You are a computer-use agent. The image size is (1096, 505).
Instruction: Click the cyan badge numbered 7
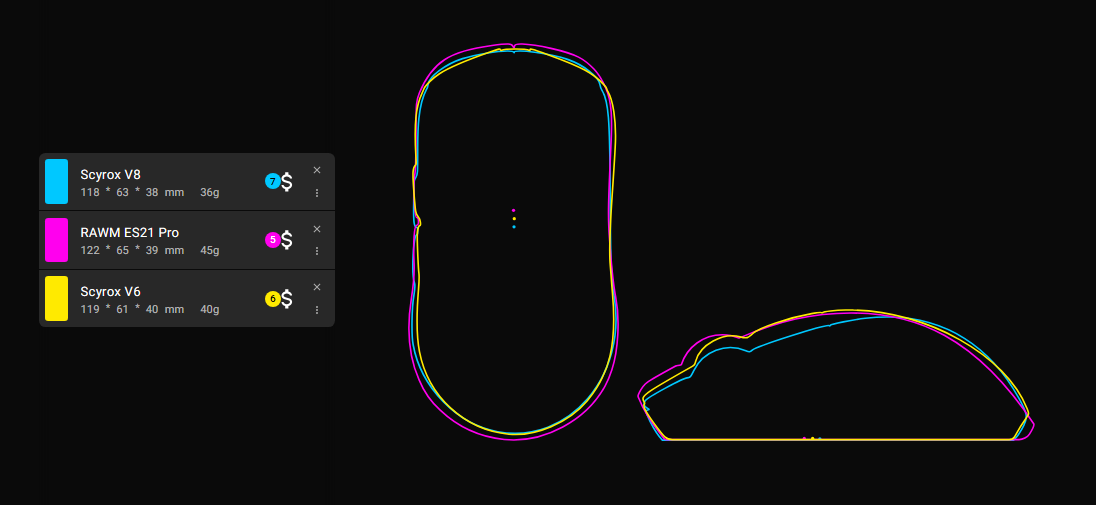[x=272, y=182]
